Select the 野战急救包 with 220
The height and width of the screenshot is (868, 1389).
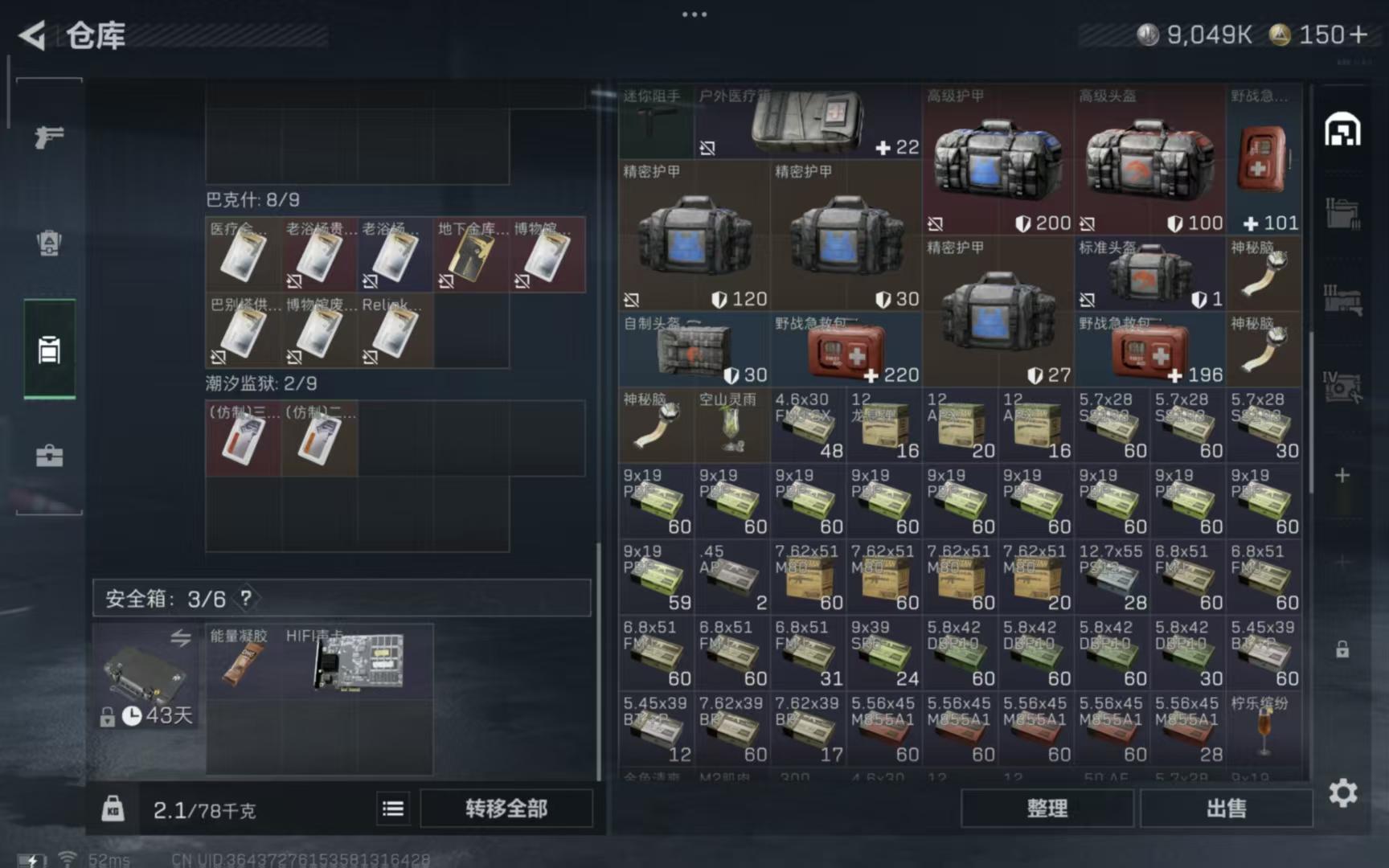pyautogui.click(x=846, y=349)
